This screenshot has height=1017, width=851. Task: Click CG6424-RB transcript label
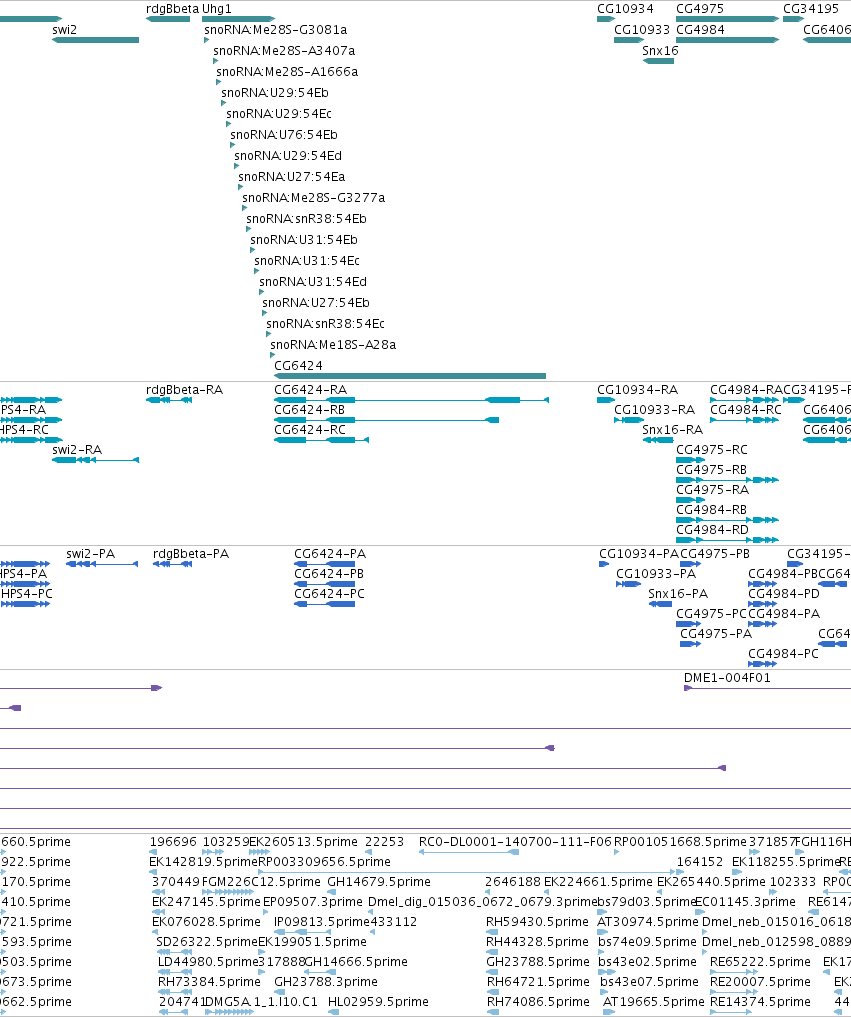[x=309, y=410]
